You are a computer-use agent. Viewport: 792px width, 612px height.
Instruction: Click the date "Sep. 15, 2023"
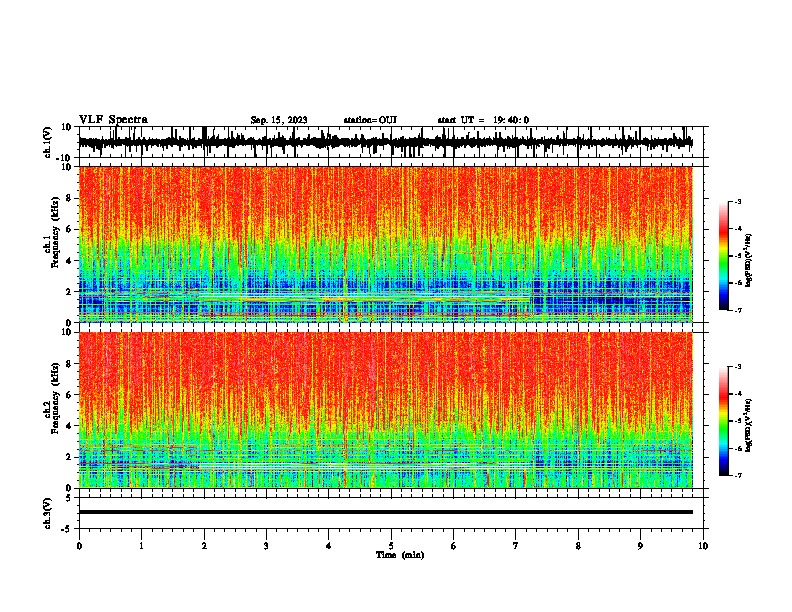click(279, 120)
